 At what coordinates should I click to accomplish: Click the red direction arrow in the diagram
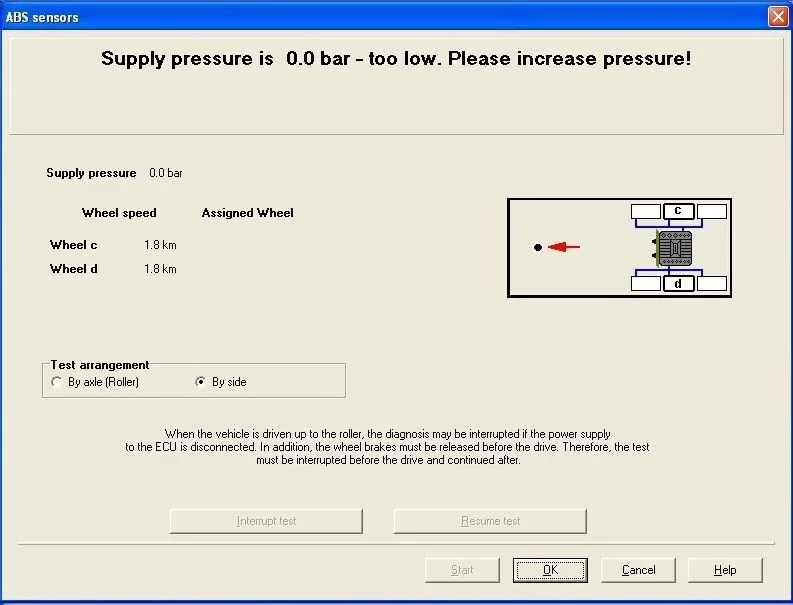click(564, 247)
